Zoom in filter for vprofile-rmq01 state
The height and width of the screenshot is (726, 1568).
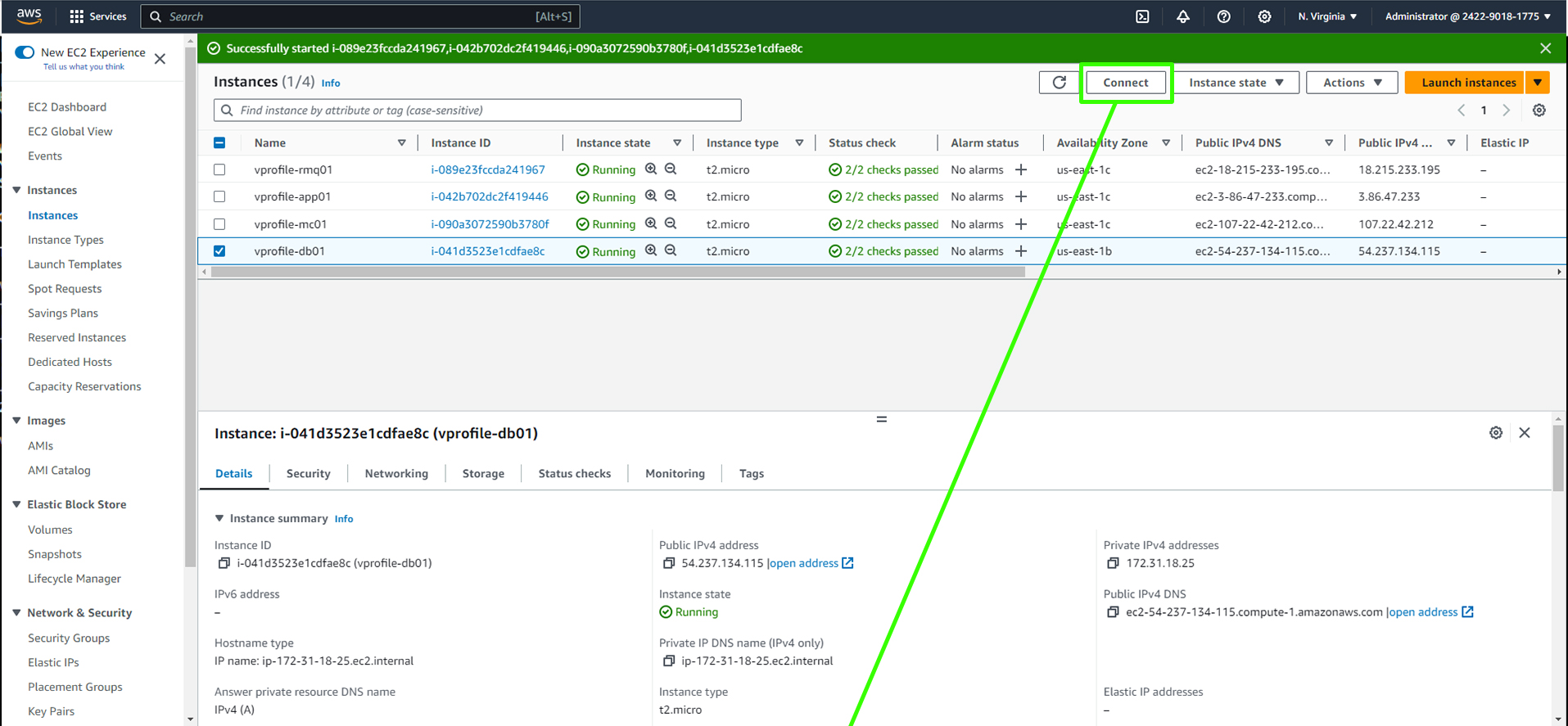coord(651,169)
